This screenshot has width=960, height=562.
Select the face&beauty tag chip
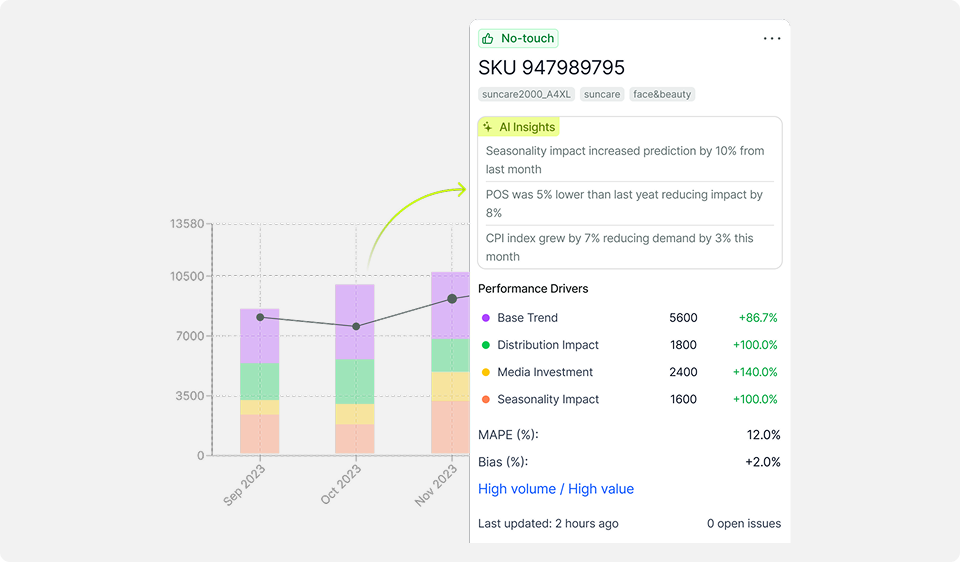coord(662,94)
